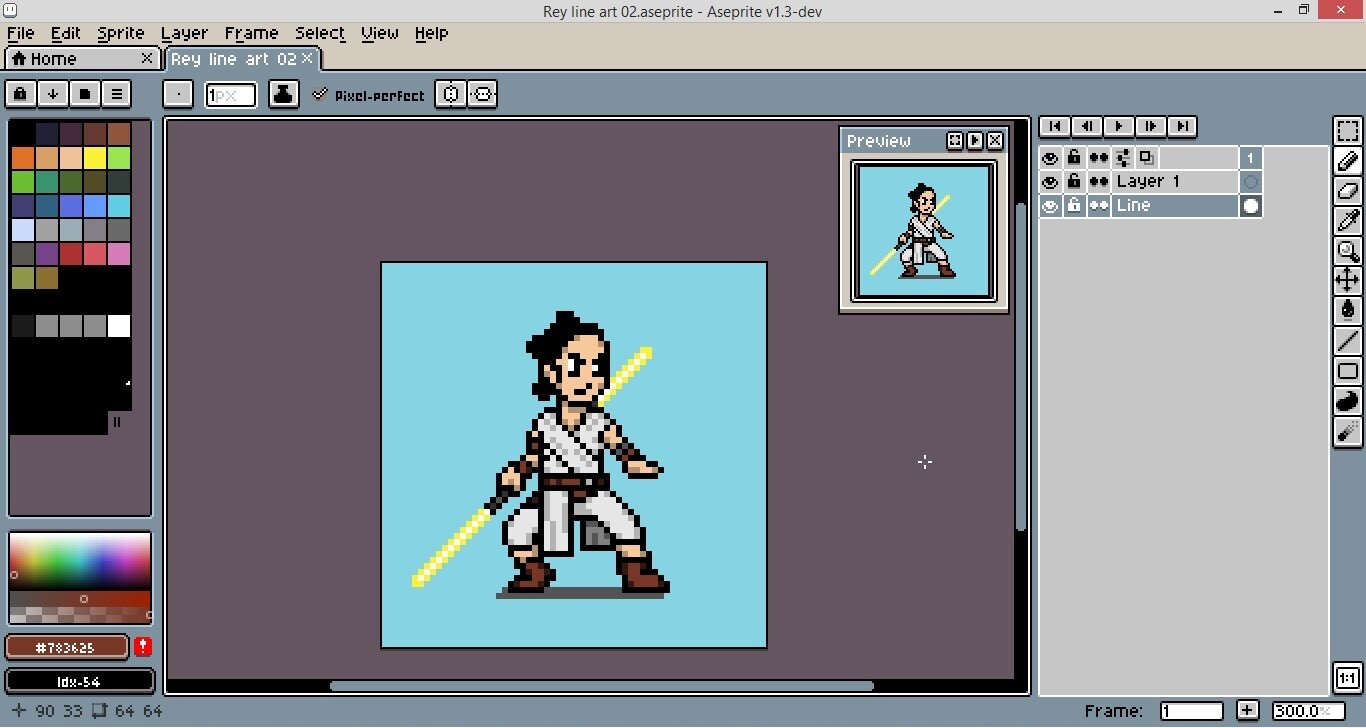Close the Preview window
Viewport: 1366px width, 728px height.
[995, 141]
